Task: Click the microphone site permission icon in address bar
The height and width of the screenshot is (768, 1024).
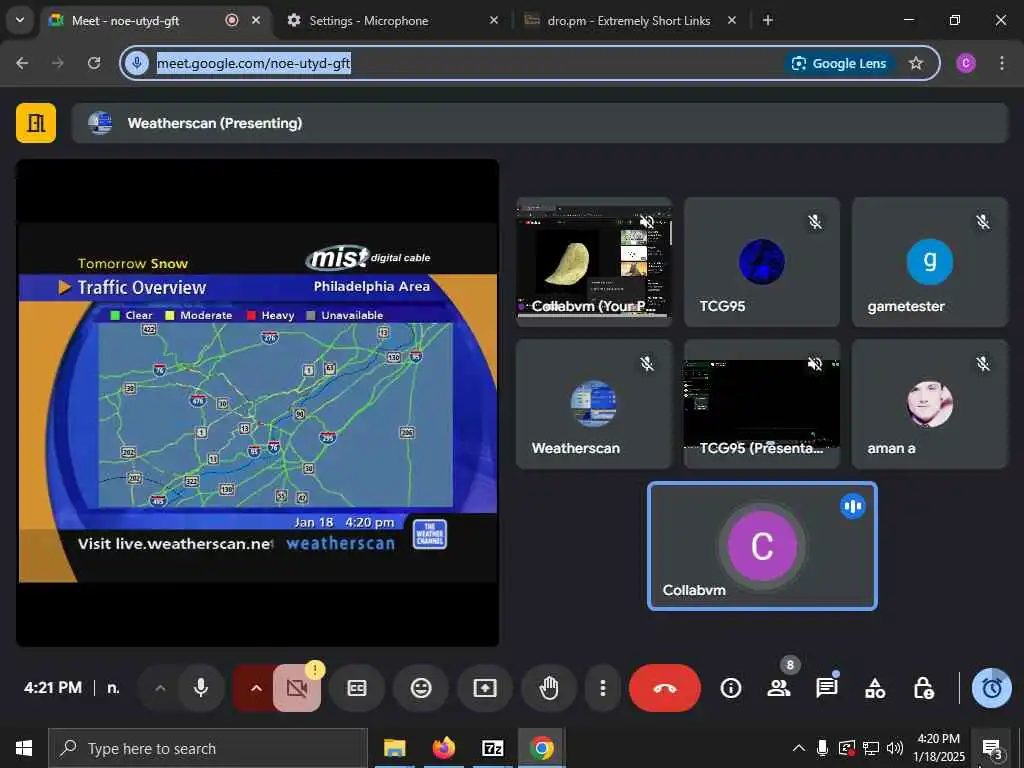Action: (x=136, y=63)
